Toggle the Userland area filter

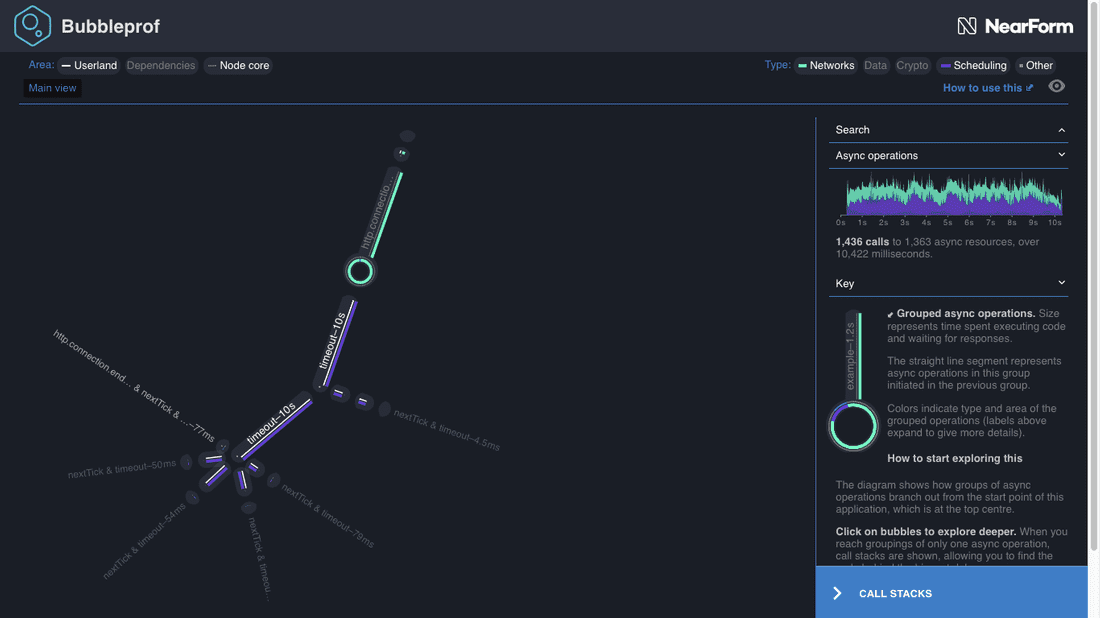click(x=89, y=66)
